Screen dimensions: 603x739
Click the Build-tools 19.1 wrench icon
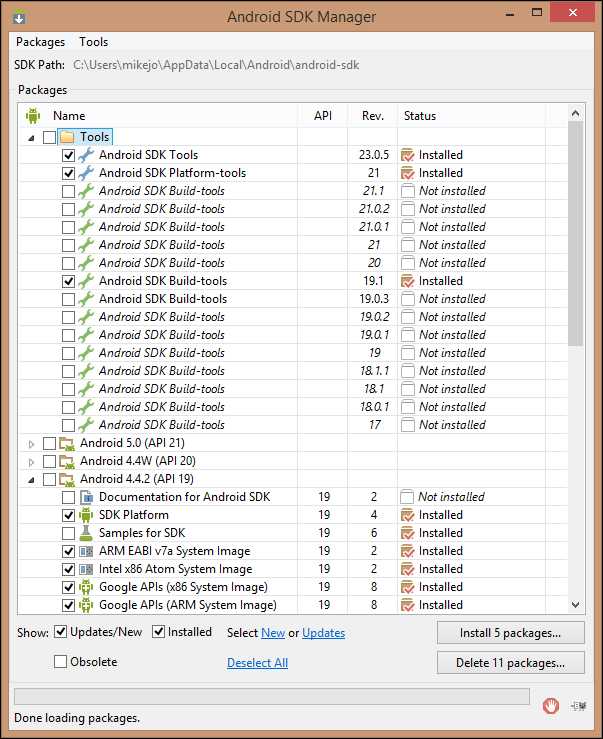pyautogui.click(x=86, y=281)
